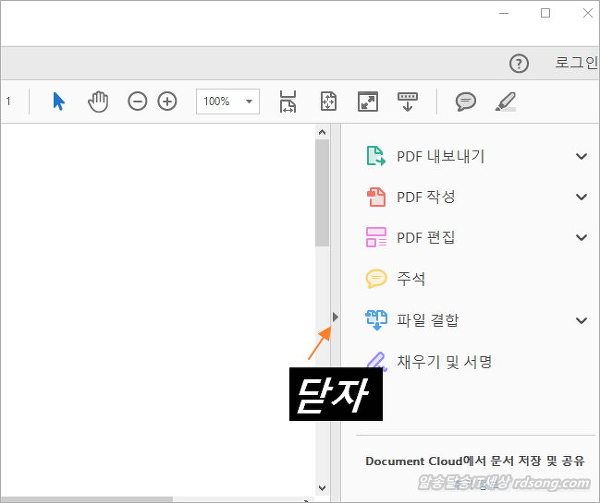Click the 로그인 sign-in button
The image size is (600, 503).
[x=576, y=64]
